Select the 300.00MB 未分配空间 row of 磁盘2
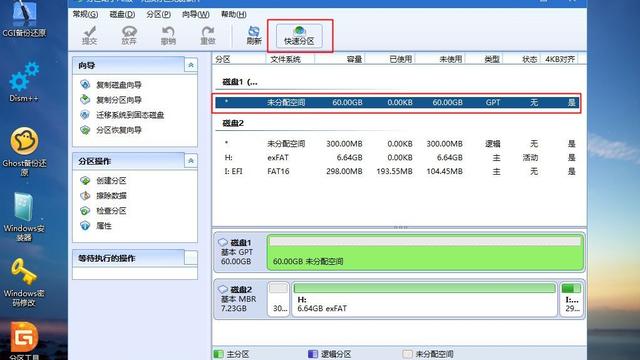 coord(397,144)
